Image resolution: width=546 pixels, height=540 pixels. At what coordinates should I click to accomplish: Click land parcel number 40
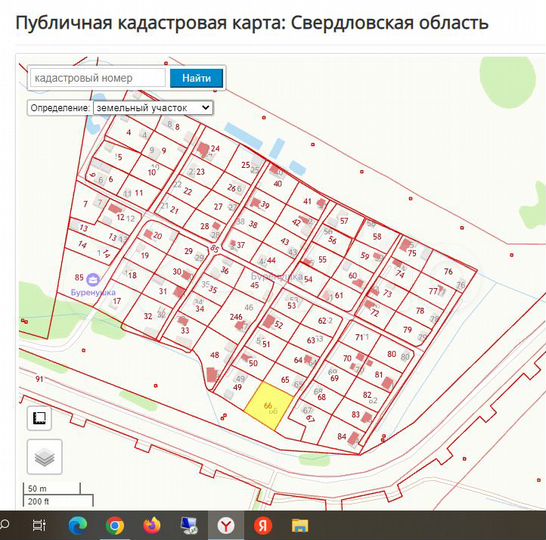pyautogui.click(x=278, y=183)
